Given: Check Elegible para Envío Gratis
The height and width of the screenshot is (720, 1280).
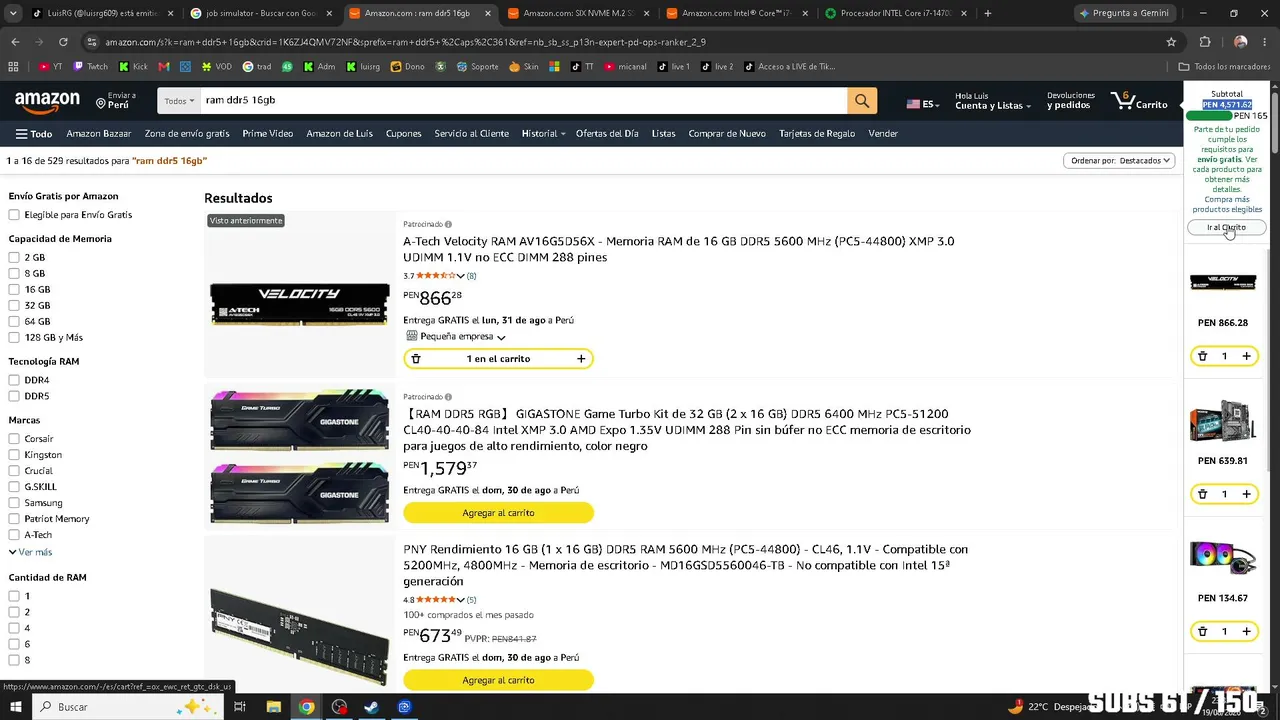Looking at the screenshot, I should (x=14, y=215).
